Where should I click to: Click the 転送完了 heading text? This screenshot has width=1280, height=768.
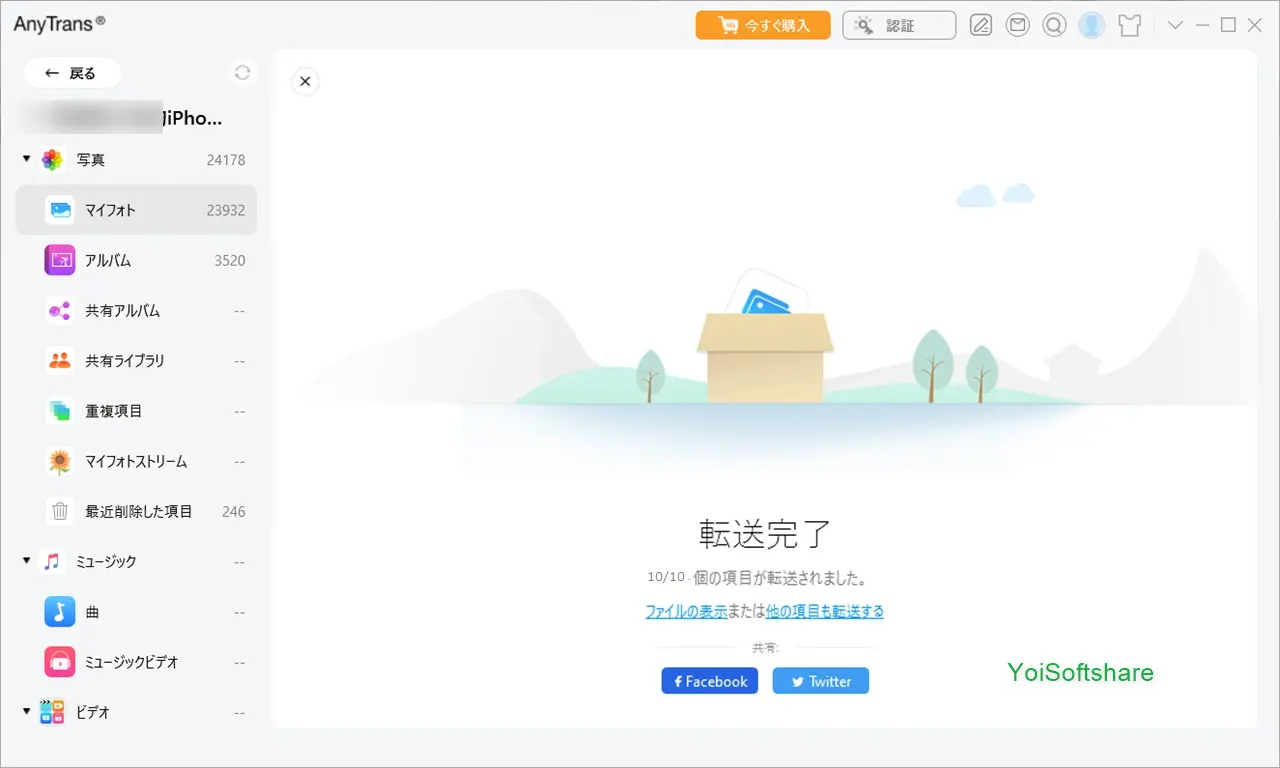pos(765,534)
